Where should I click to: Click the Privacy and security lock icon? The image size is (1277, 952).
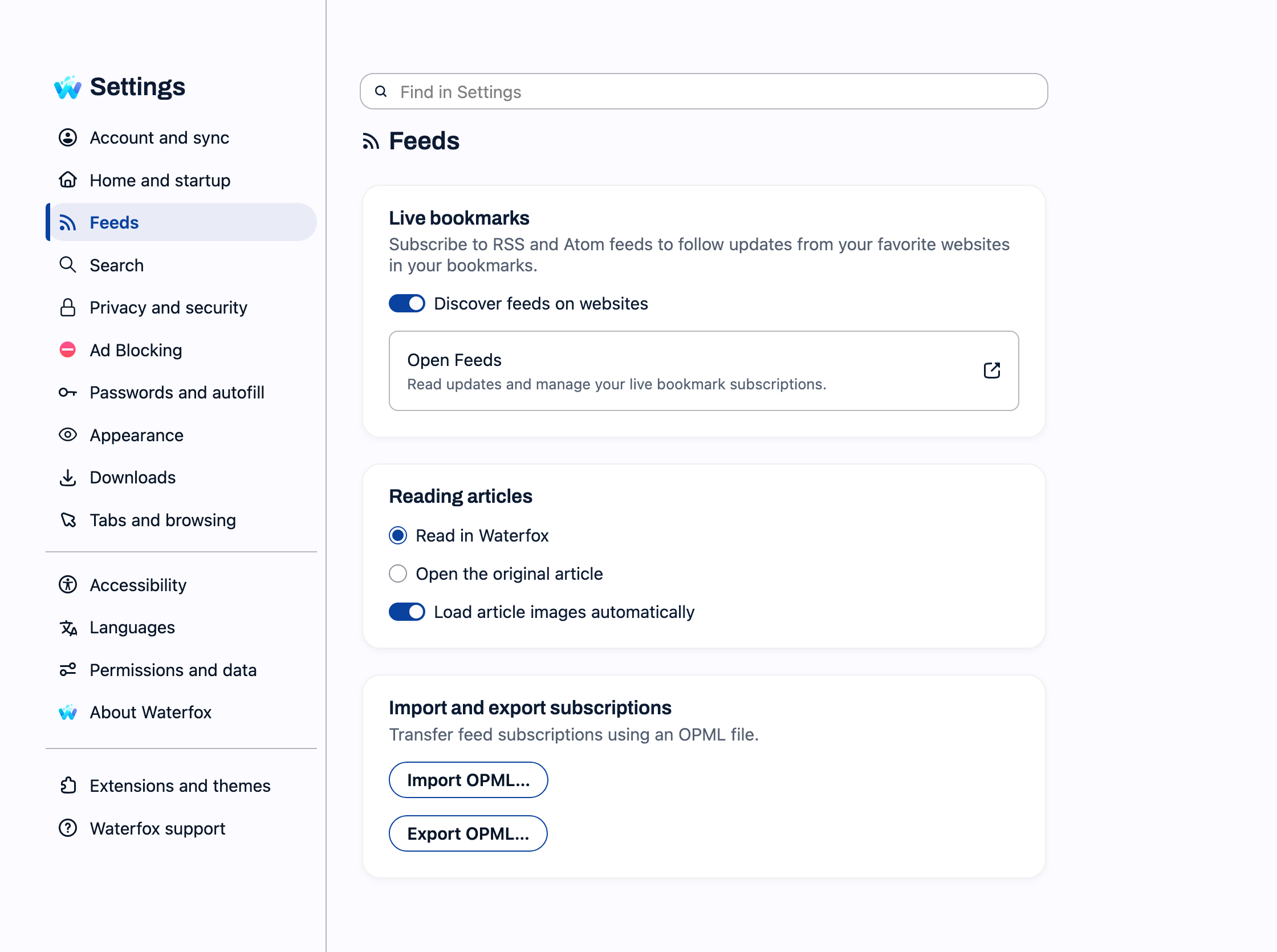click(x=68, y=308)
